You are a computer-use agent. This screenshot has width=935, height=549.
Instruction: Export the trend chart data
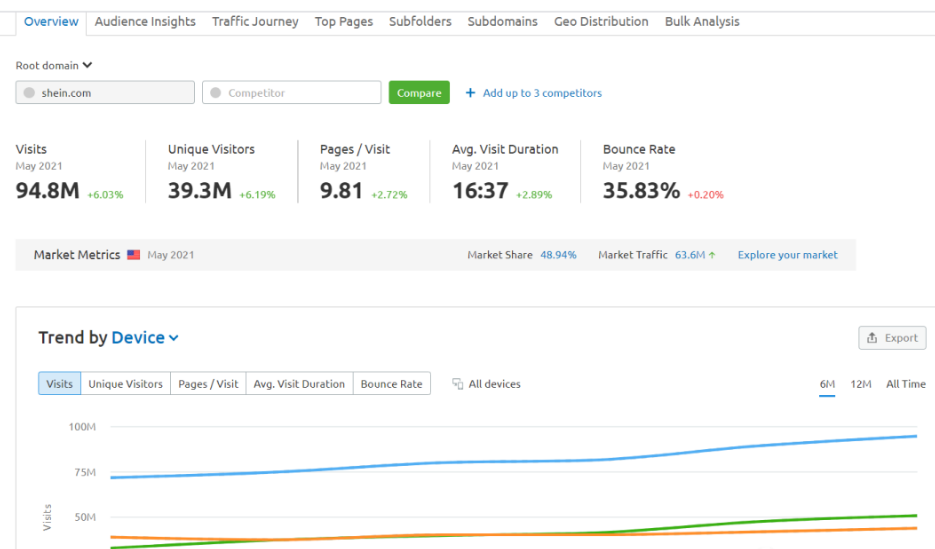[892, 338]
